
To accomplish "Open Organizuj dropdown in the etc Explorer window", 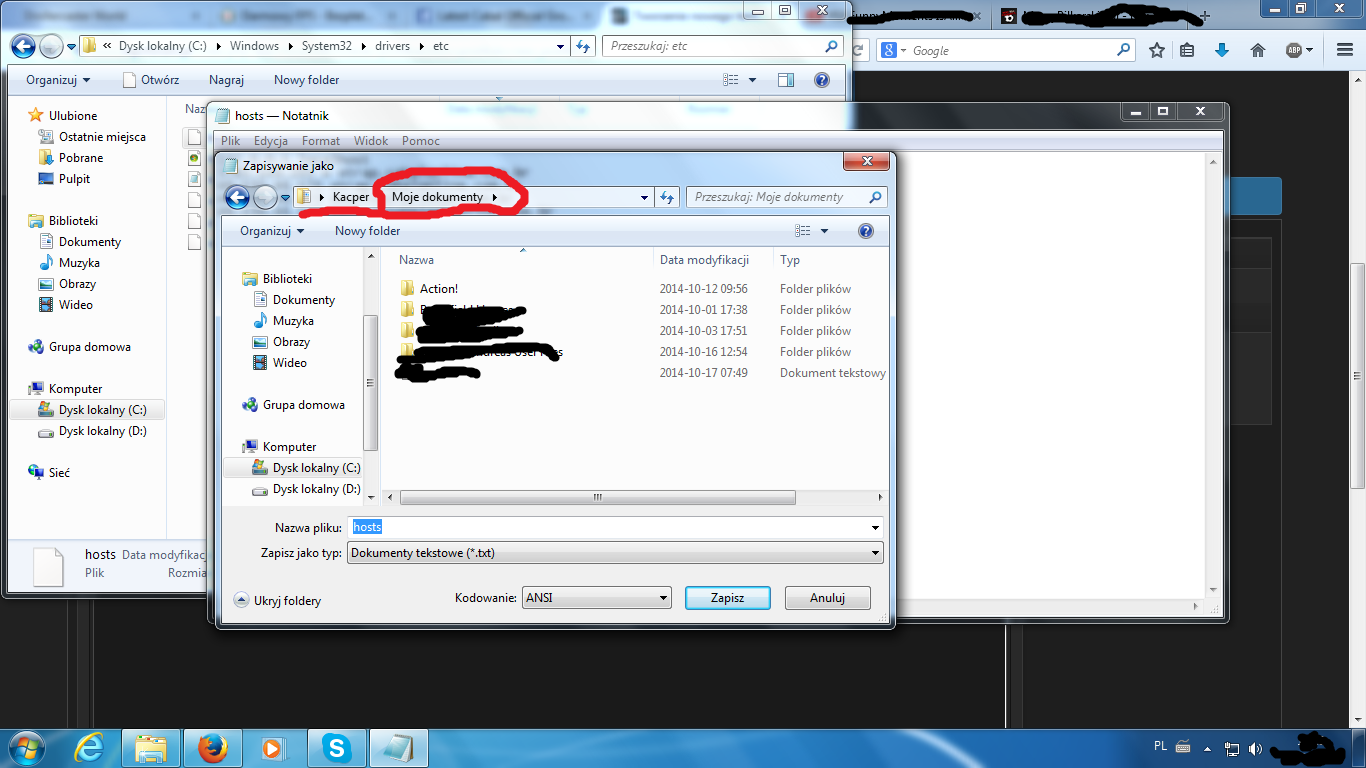I will 58,80.
